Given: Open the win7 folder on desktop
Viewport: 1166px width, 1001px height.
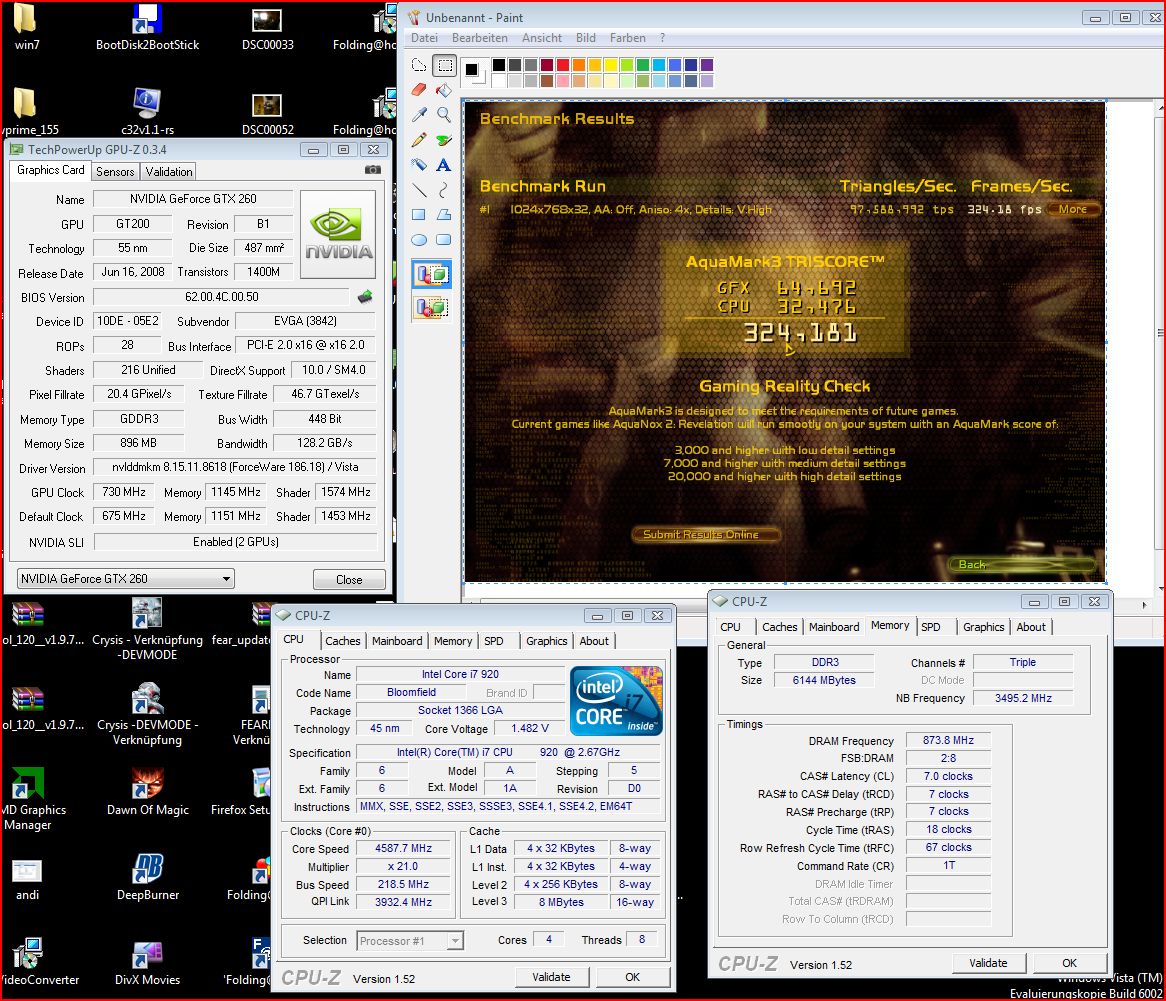Looking at the screenshot, I should coord(26,28).
